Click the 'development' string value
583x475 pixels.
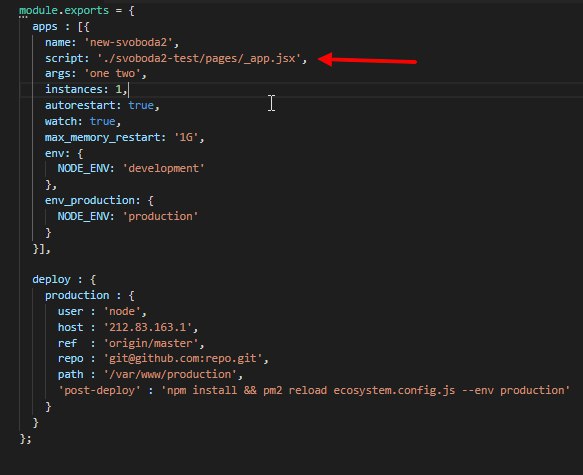click(x=164, y=168)
